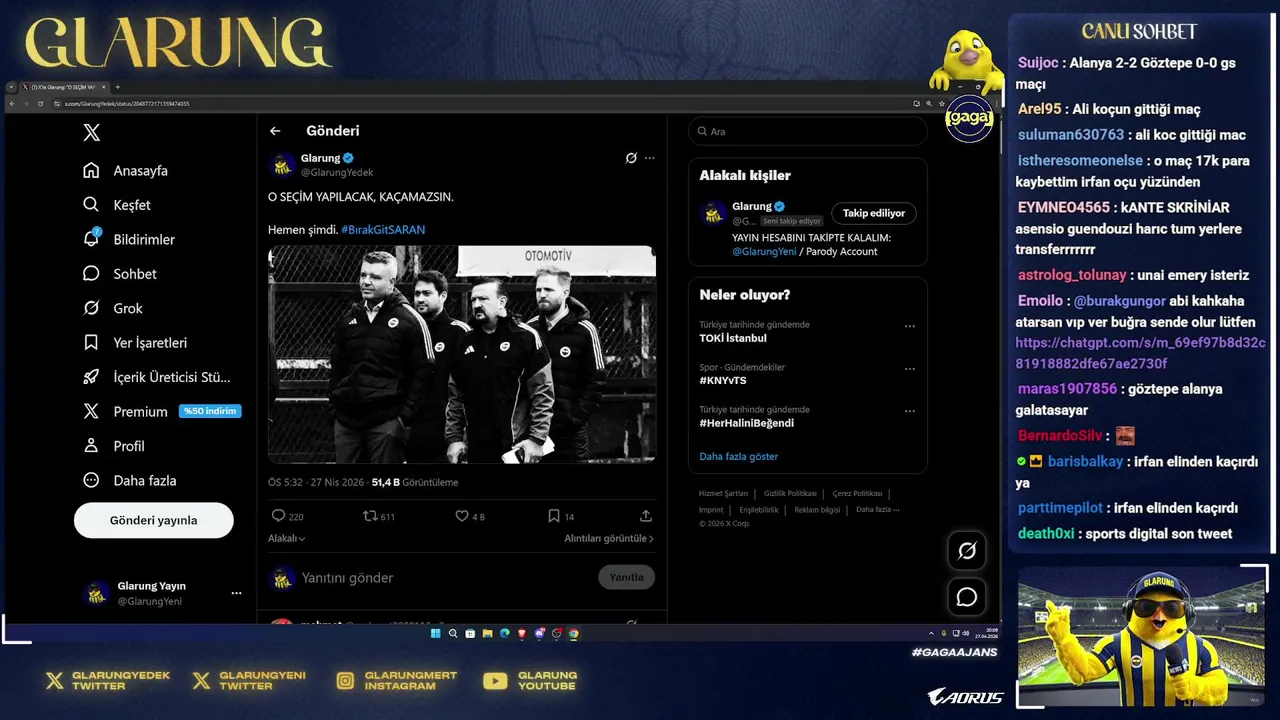Image resolution: width=1280 pixels, height=720 pixels.
Task: Open the floating chat bubble button
Action: coord(967,597)
